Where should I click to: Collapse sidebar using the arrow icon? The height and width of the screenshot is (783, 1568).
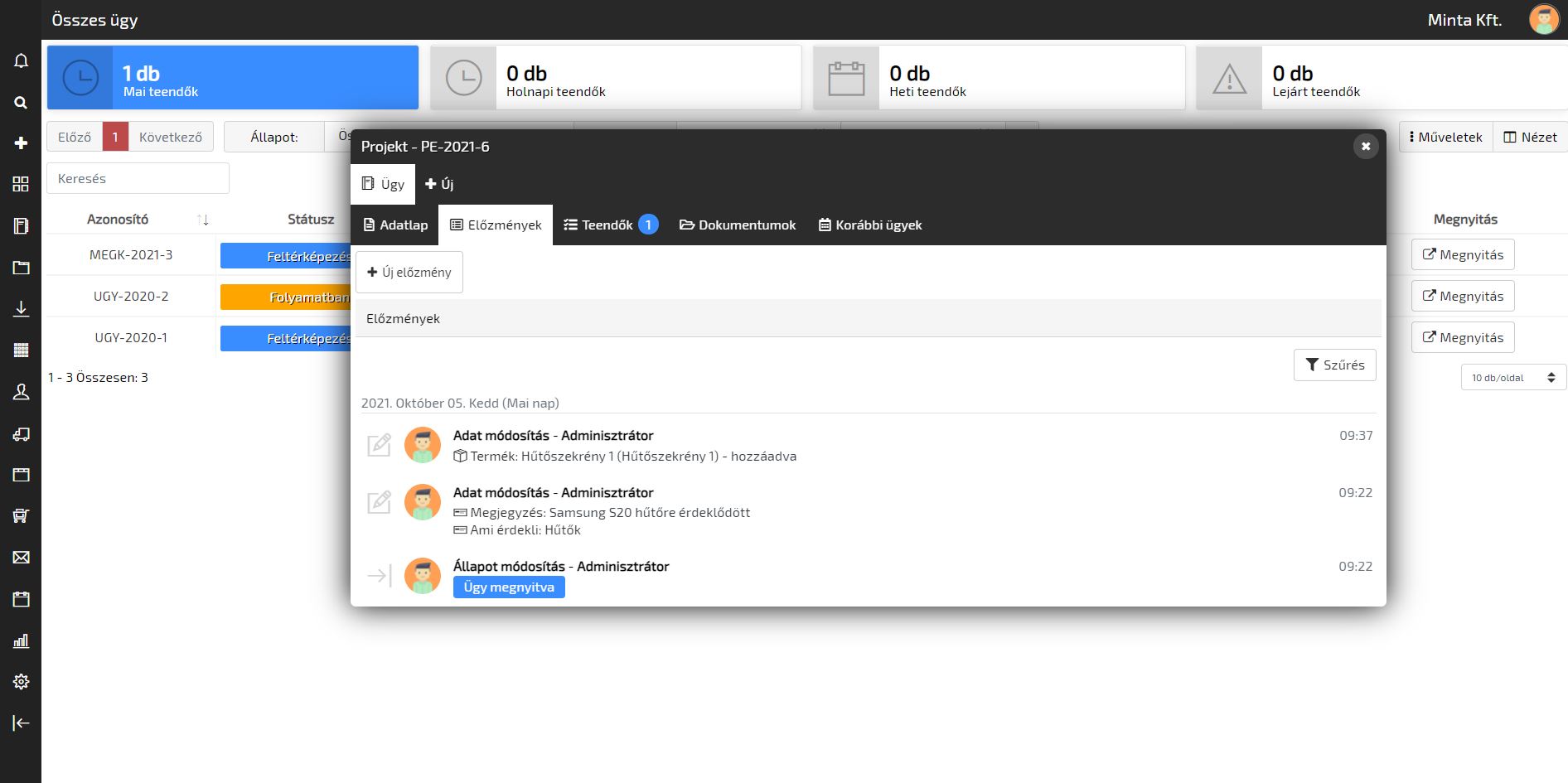pyautogui.click(x=21, y=723)
